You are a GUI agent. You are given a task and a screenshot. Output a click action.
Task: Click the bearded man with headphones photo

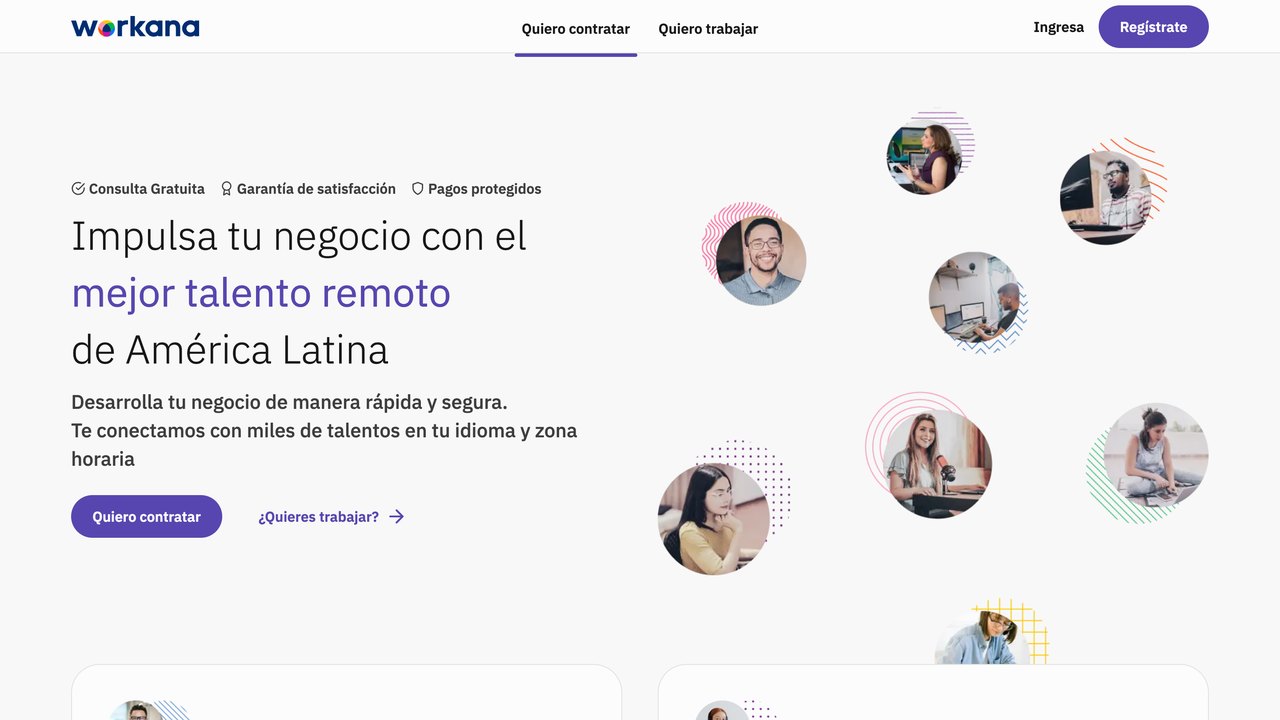(x=1106, y=198)
